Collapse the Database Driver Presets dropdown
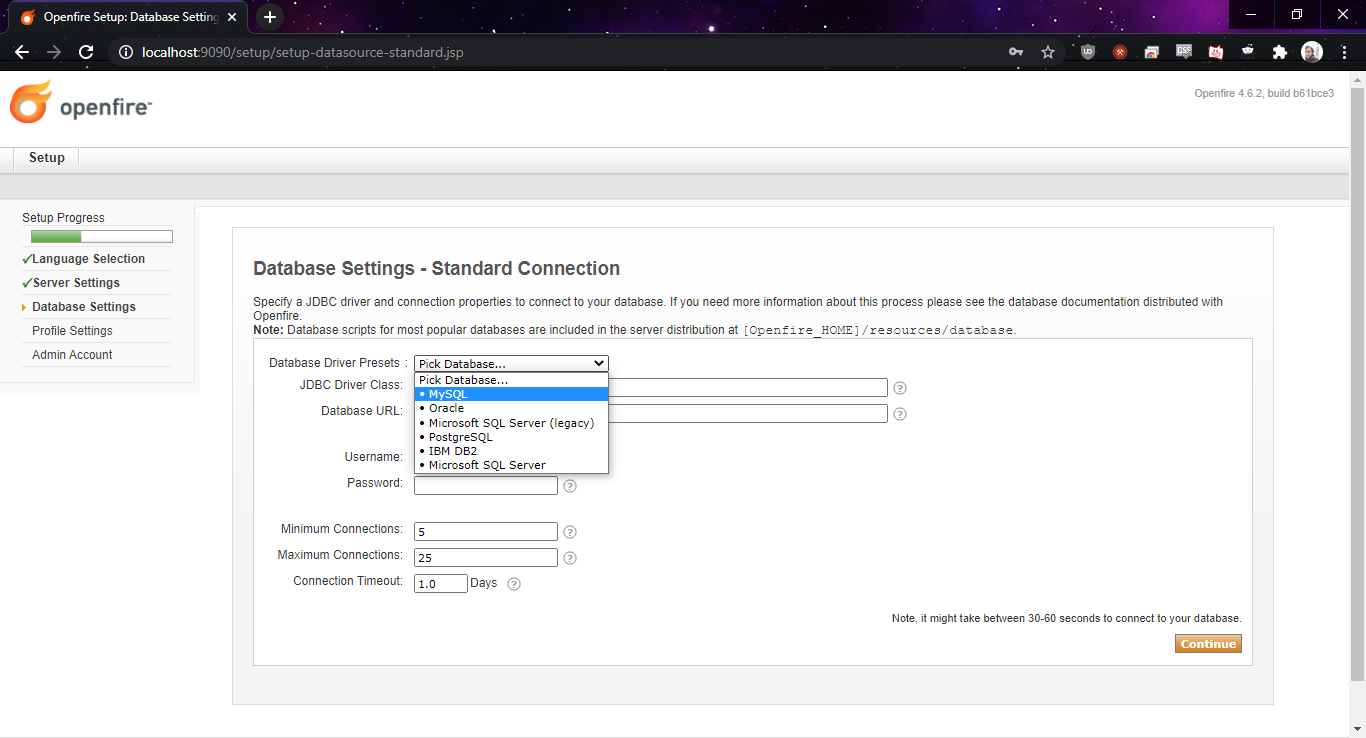Screen dimensions: 1366x738 point(511,364)
